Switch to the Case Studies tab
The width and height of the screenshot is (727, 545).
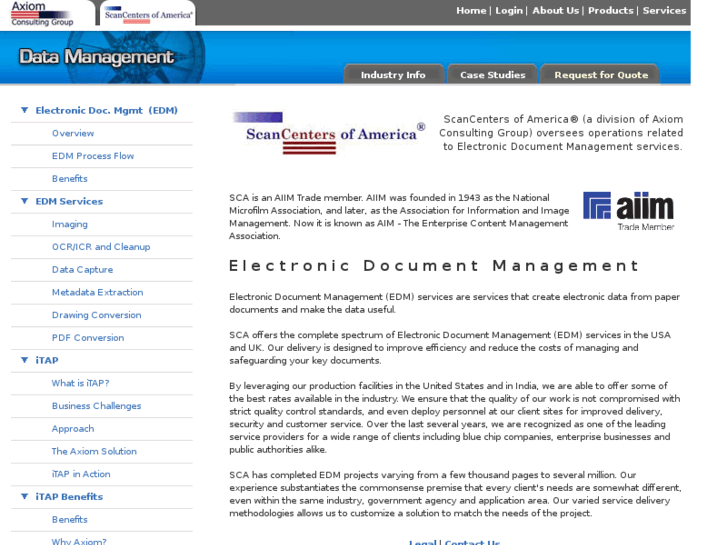click(x=492, y=75)
